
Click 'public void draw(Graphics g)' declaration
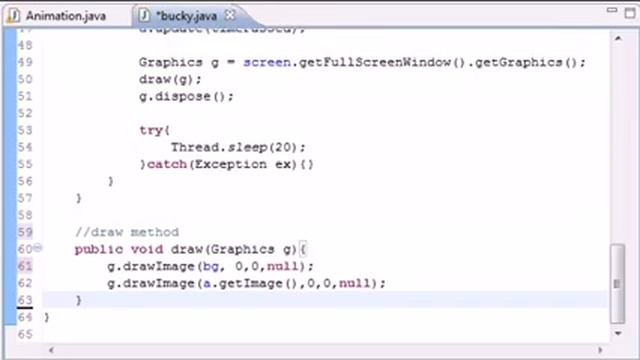click(186, 249)
